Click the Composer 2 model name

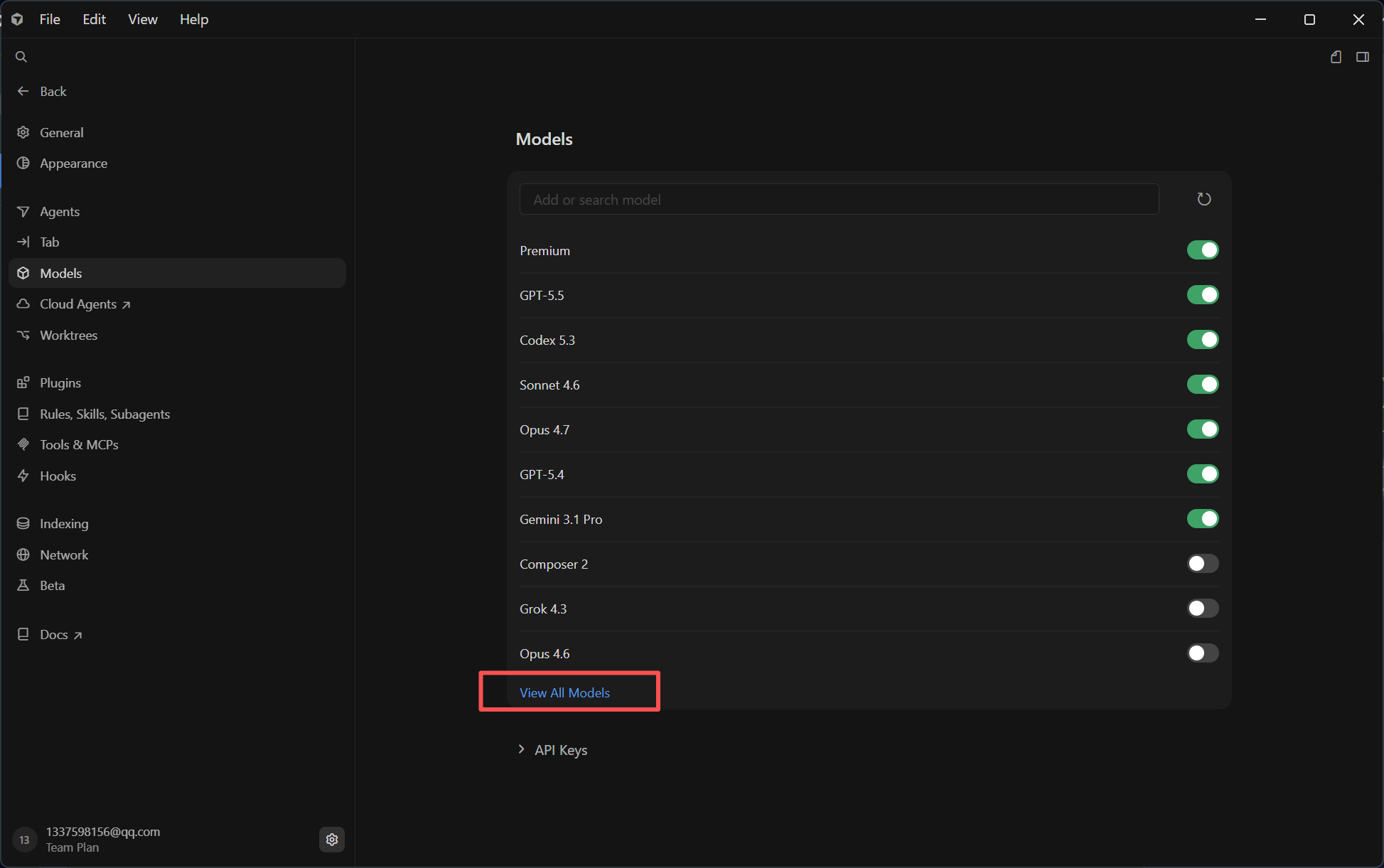(x=554, y=564)
